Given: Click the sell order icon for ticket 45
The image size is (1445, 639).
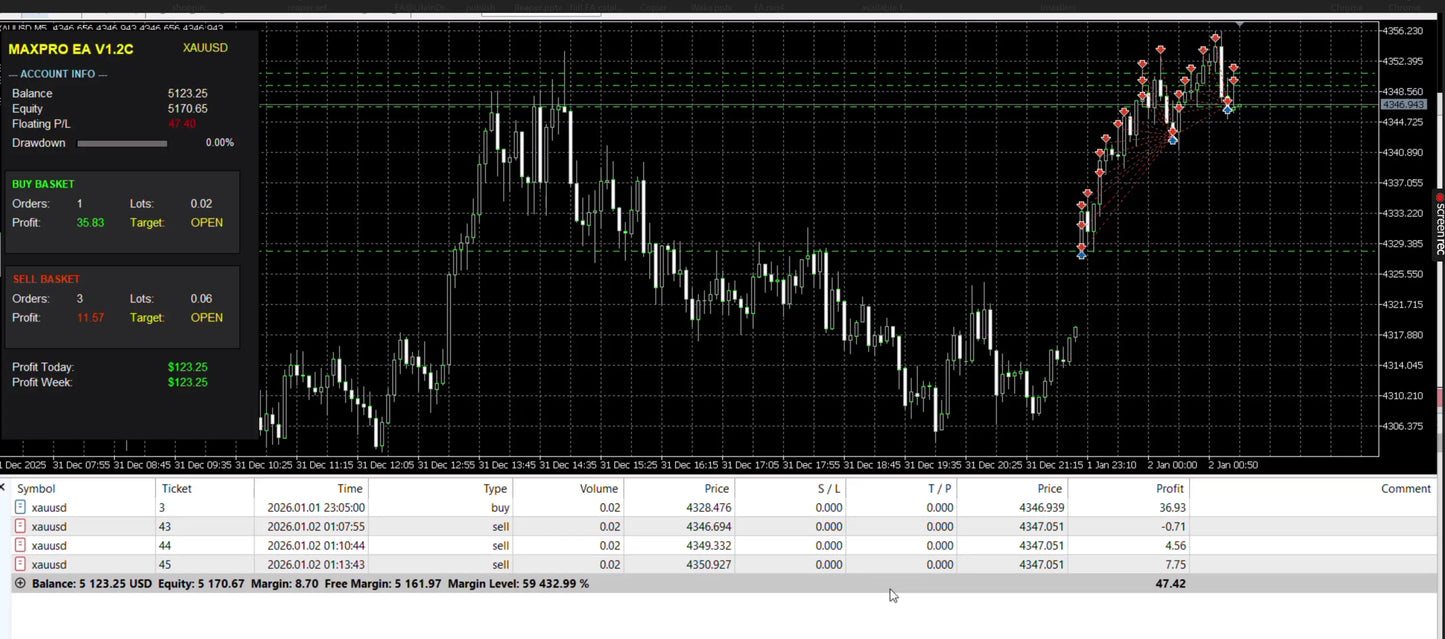Looking at the screenshot, I should [20, 564].
